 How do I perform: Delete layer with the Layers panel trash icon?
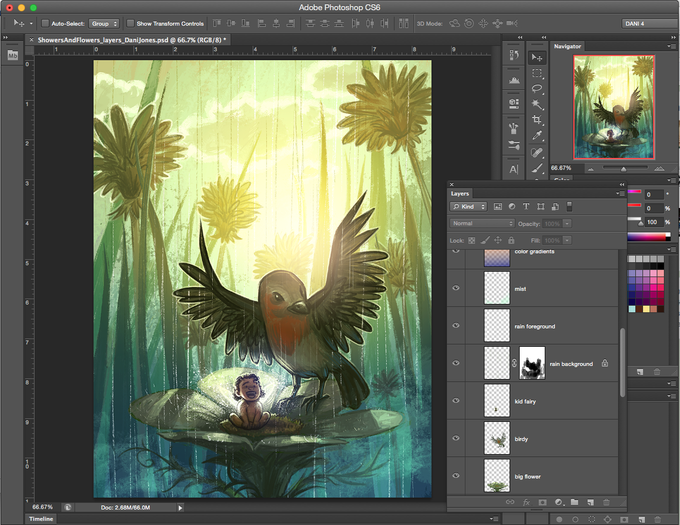point(606,502)
